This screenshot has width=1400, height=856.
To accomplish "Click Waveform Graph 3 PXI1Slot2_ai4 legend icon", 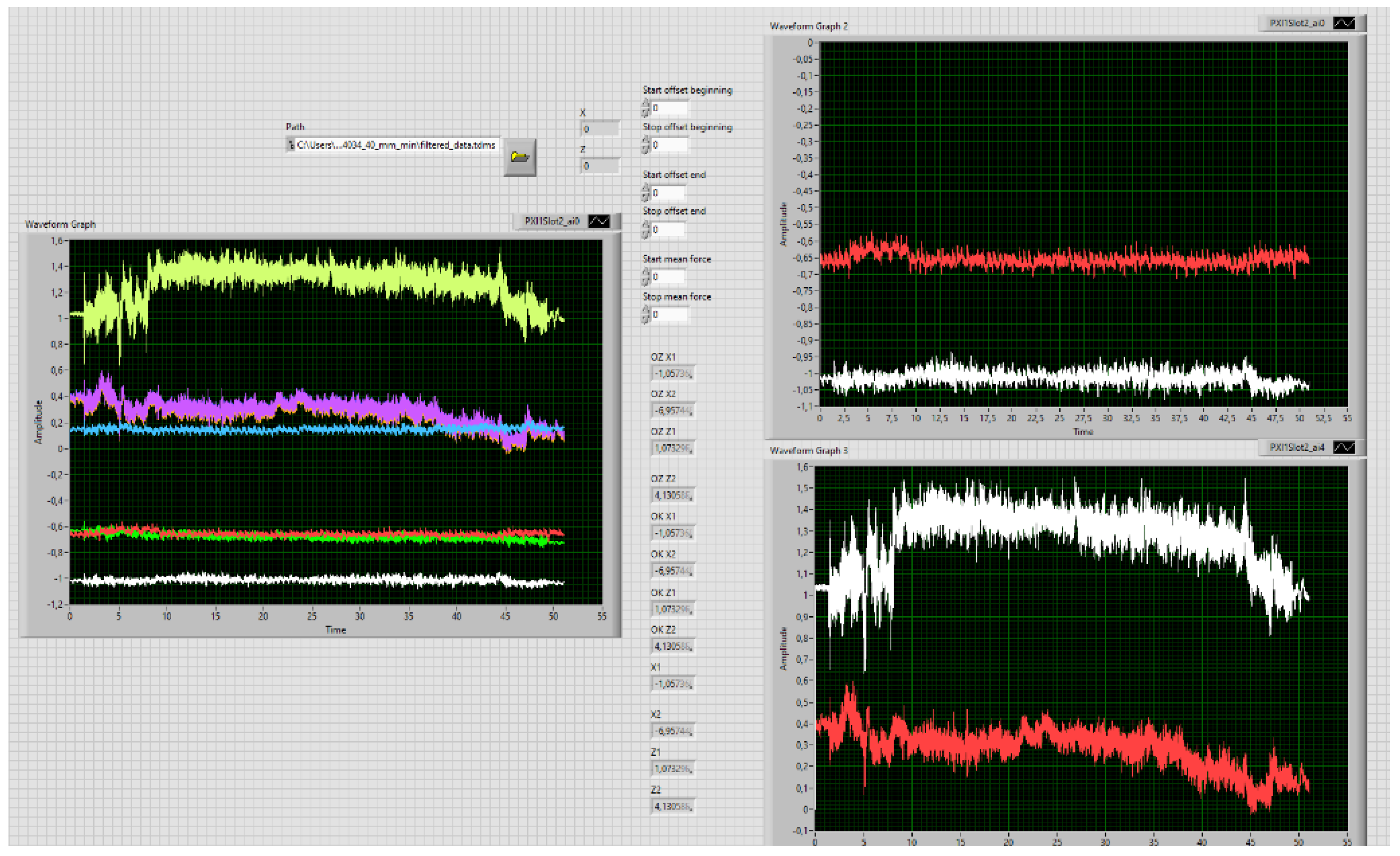I will click(1344, 448).
